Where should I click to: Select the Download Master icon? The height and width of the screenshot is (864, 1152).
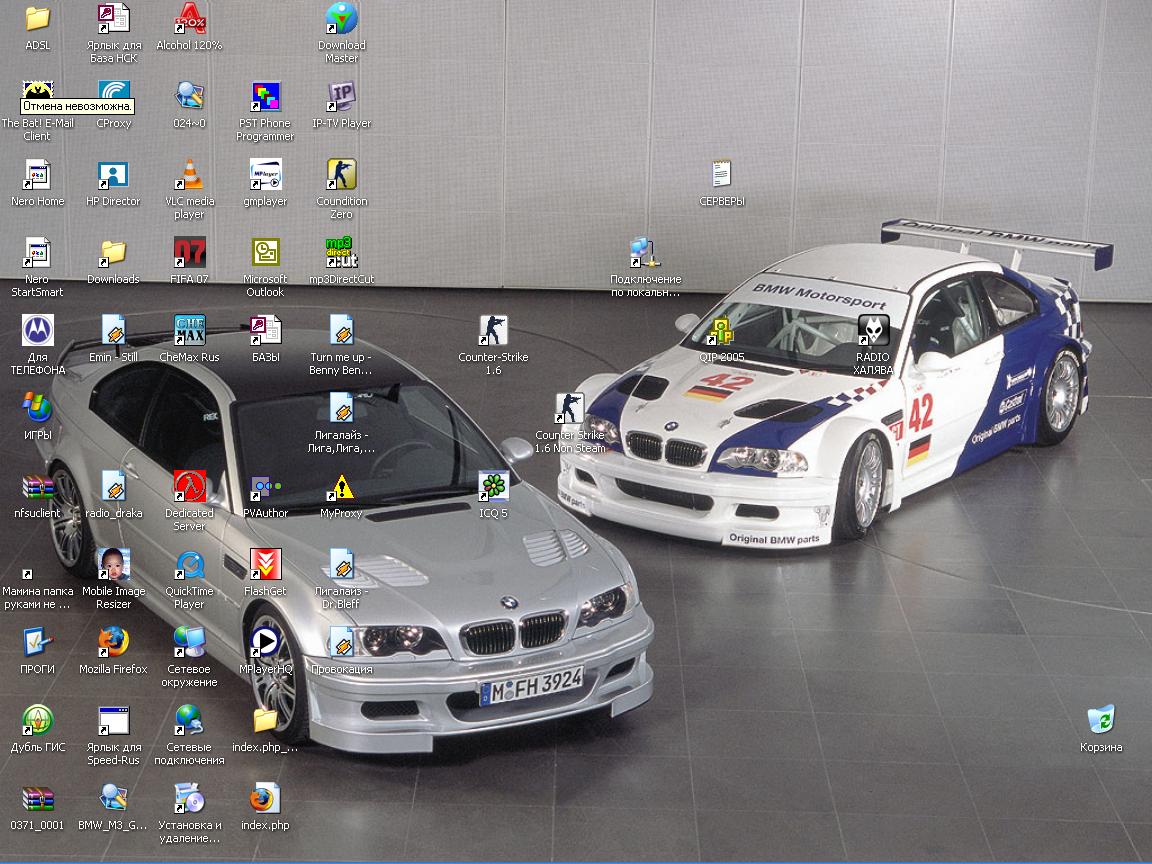(341, 19)
